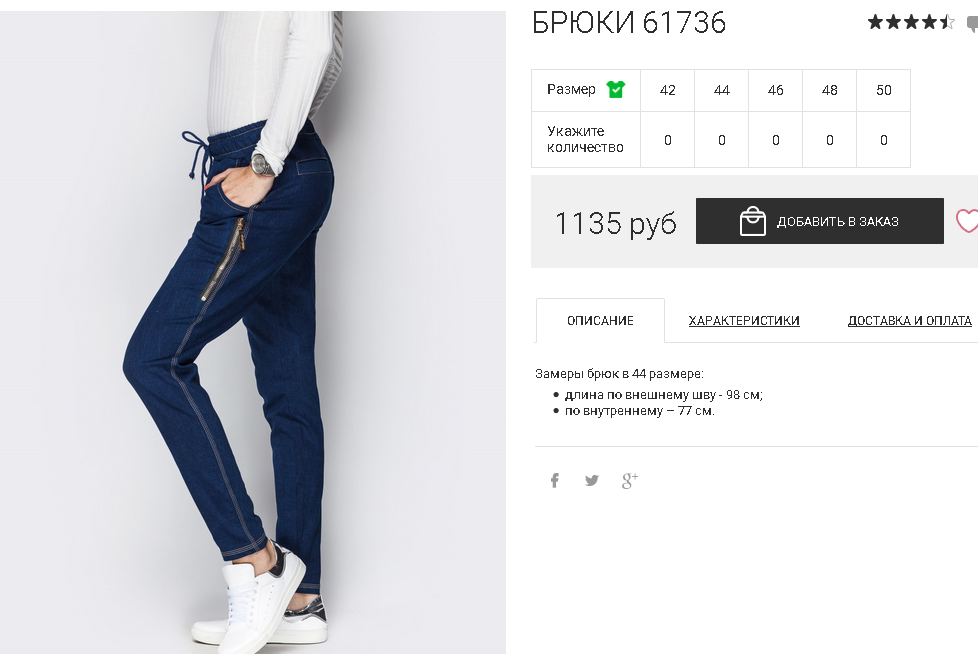
Task: Open reviews via the speech bubble icon
Action: pos(972,24)
